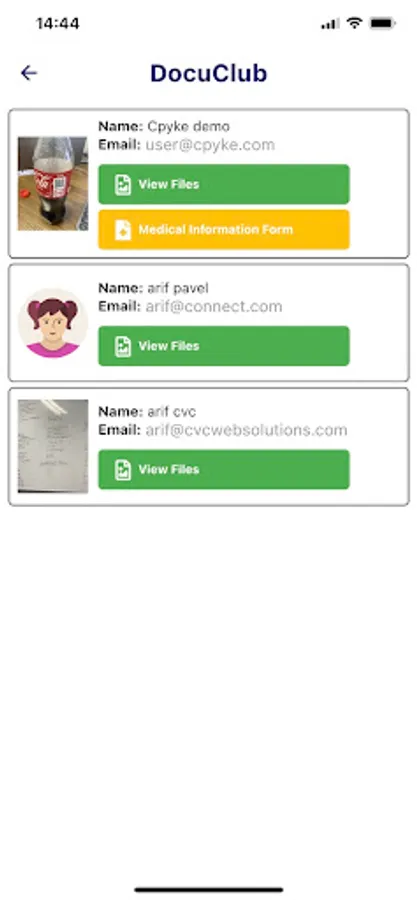Open View Files for Cpyke demo

coord(224,184)
